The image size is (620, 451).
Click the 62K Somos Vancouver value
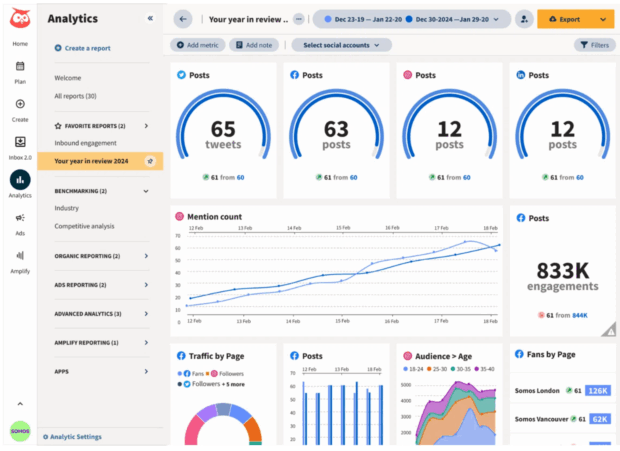(x=600, y=419)
